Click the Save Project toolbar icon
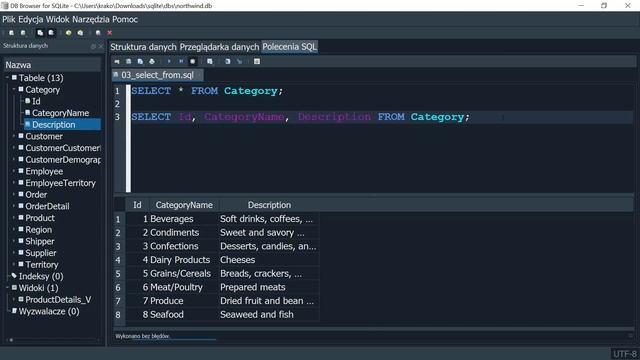The height and width of the screenshot is (360, 640). click(x=80, y=33)
